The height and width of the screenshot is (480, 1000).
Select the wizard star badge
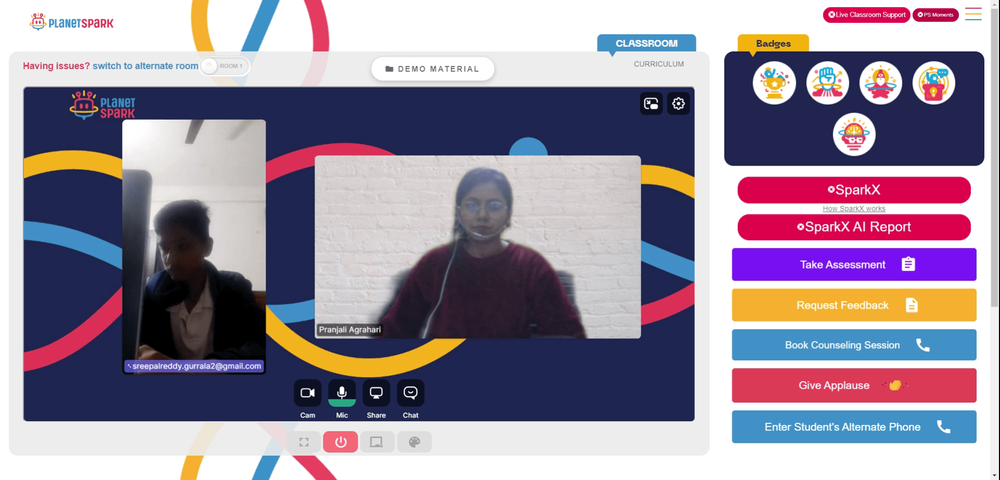881,83
